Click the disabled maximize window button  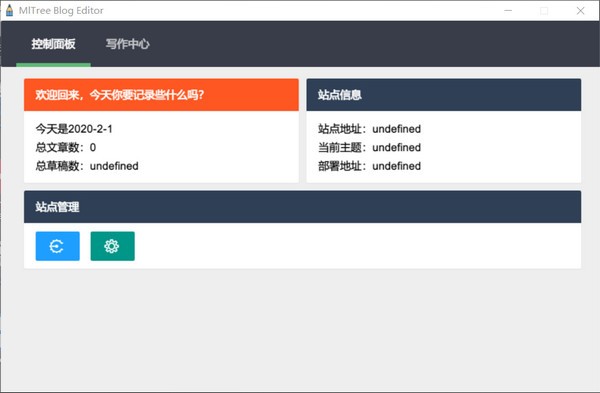click(544, 11)
